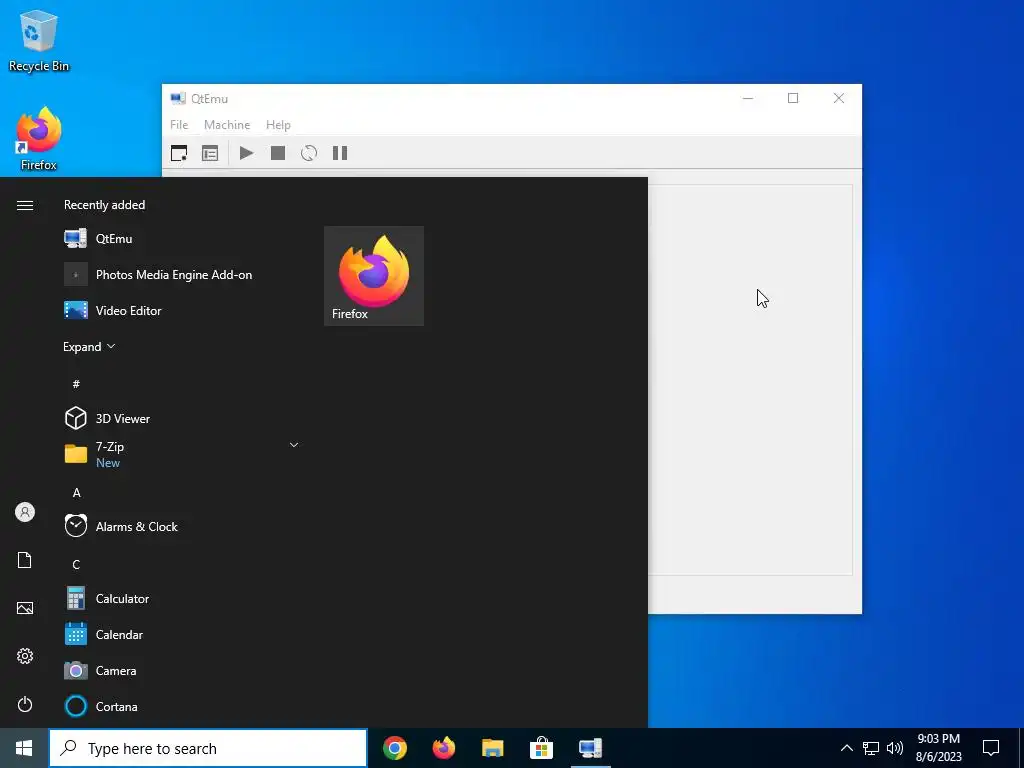Open Microsoft Store from taskbar

[541, 748]
